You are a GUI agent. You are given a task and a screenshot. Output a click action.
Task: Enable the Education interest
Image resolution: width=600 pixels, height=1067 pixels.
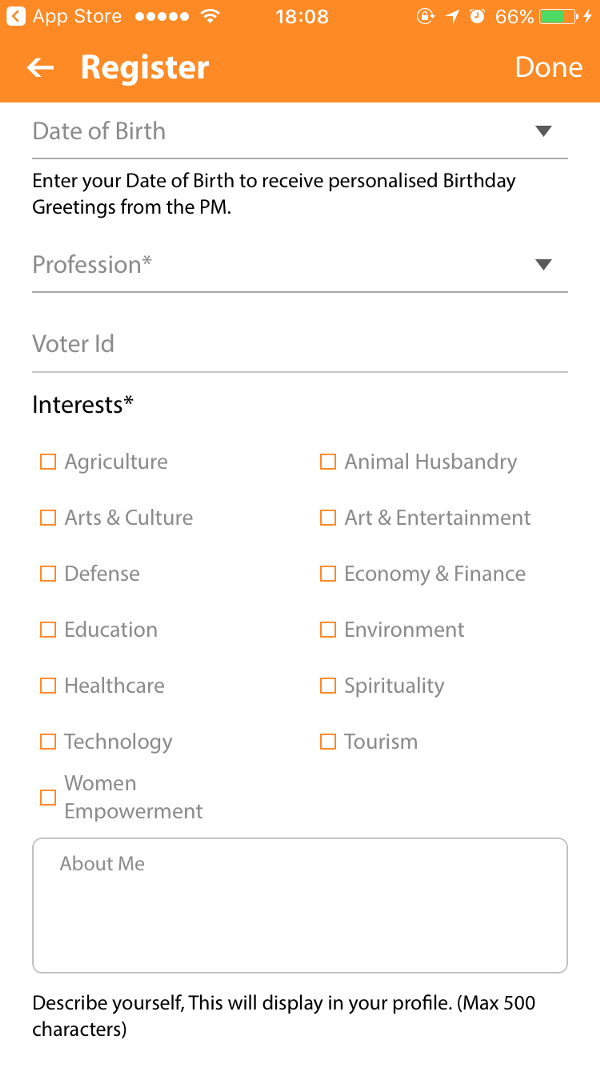47,629
